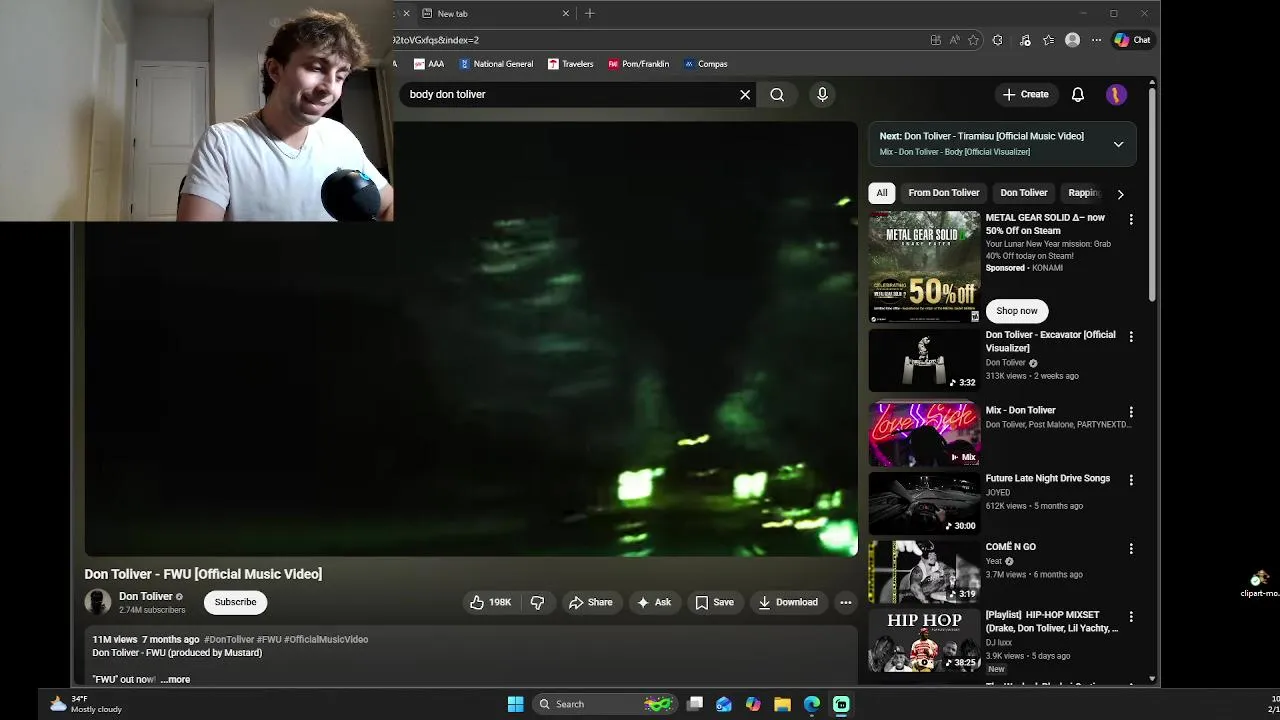The width and height of the screenshot is (1280, 720).
Task: Open Don Toliver channel name link
Action: 146,596
